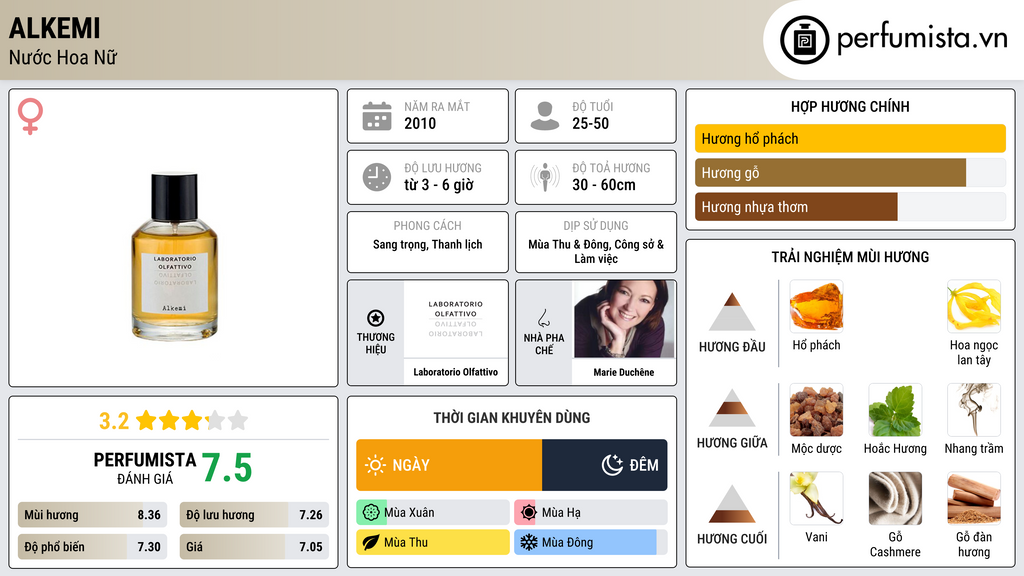This screenshot has height=576, width=1024.
Task: Click the Trải nghiệm mùi hương heading
Action: [x=850, y=257]
